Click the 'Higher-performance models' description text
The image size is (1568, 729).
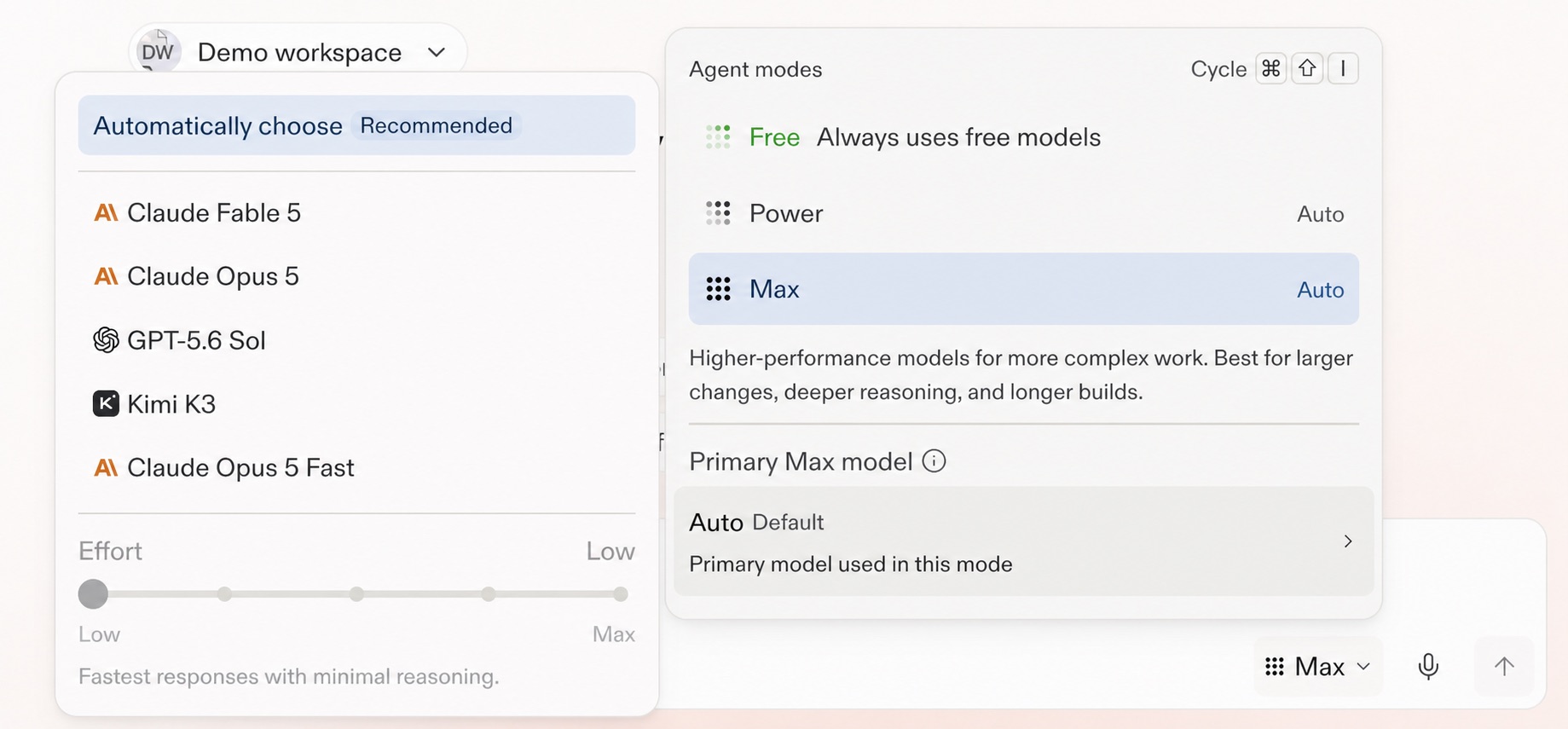coord(1021,374)
